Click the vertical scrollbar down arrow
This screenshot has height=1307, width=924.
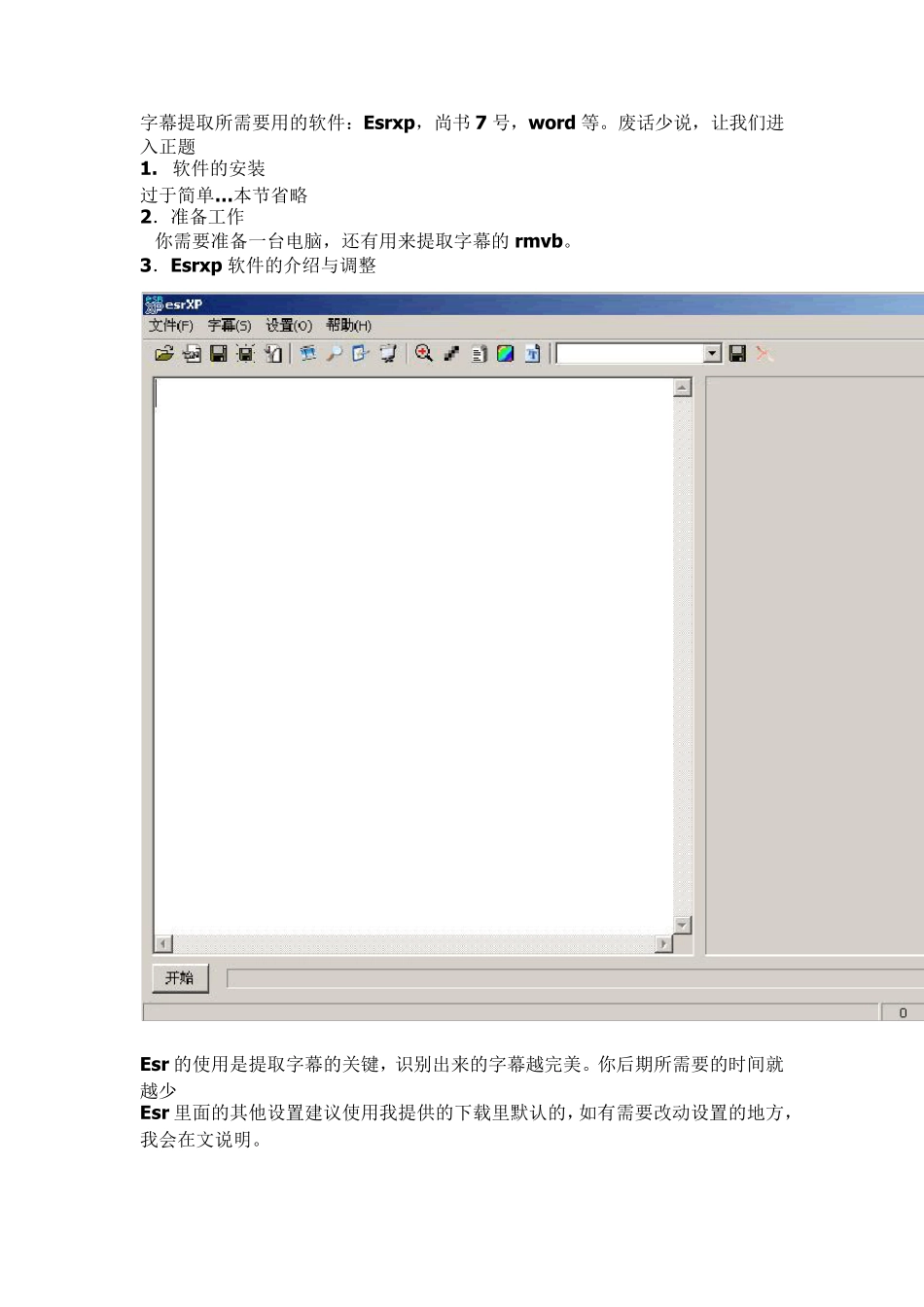[683, 925]
